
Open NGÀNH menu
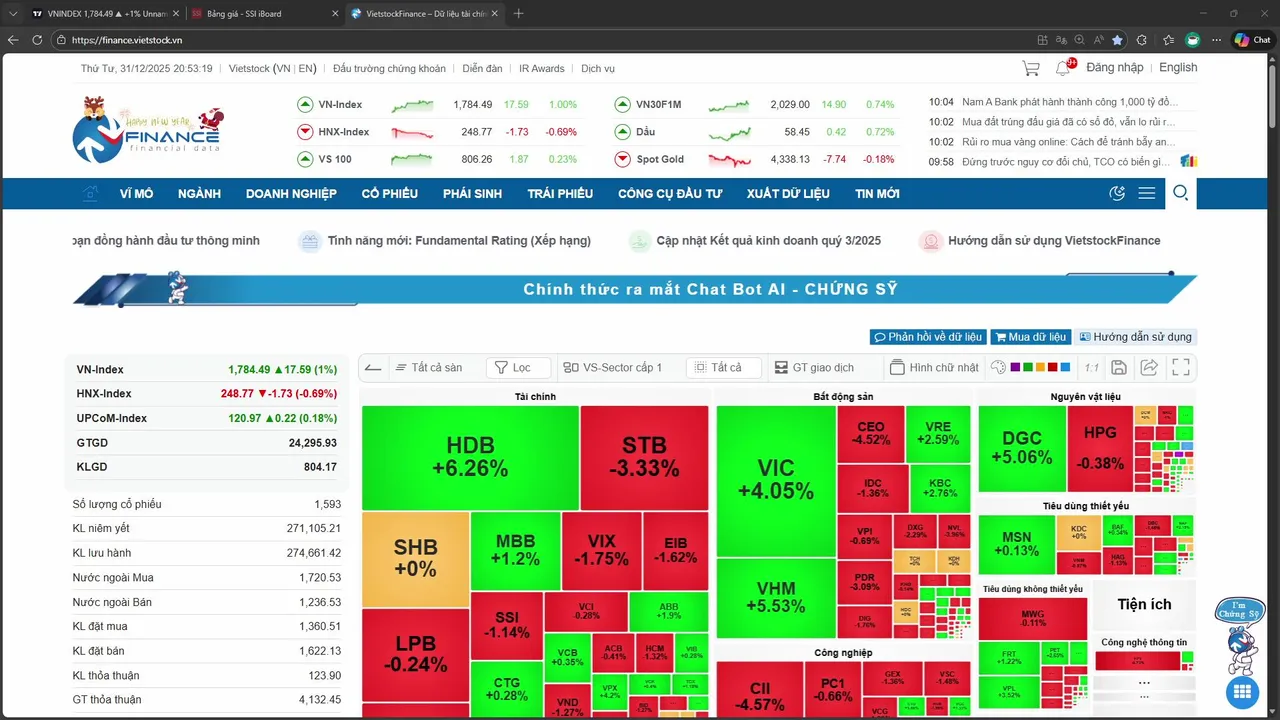199,194
